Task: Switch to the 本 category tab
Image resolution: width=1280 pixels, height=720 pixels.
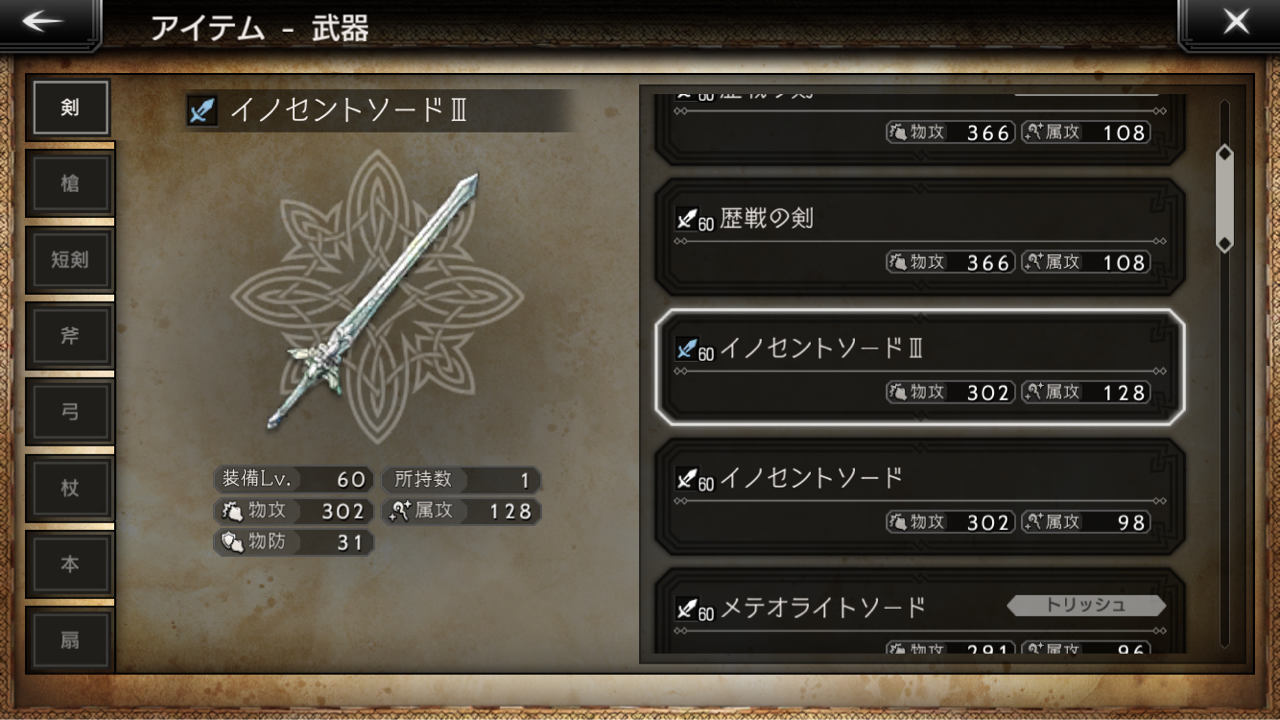Action: click(x=70, y=564)
